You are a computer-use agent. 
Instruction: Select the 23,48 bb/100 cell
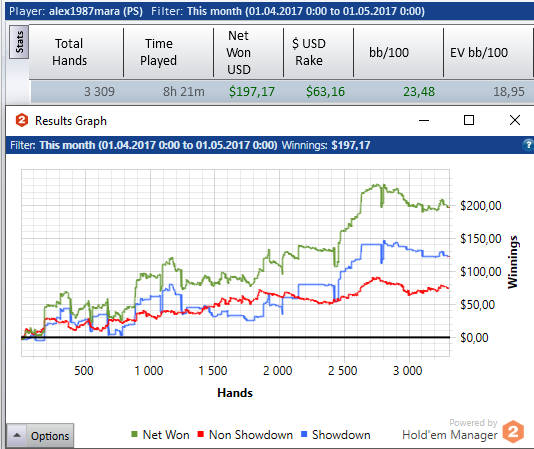pos(419,92)
